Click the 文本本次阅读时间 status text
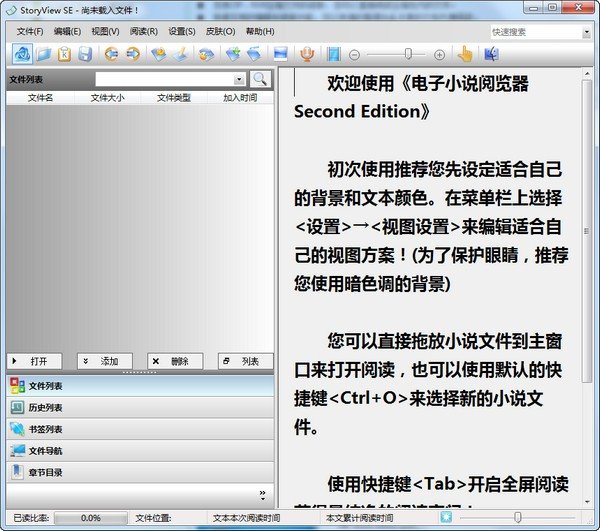The width and height of the screenshot is (600, 531). pos(246,518)
